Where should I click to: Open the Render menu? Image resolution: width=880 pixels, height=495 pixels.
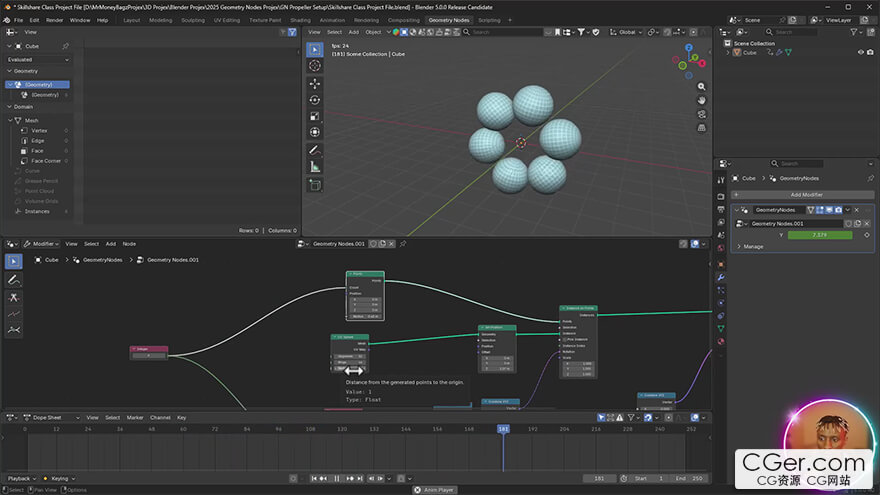(54, 20)
